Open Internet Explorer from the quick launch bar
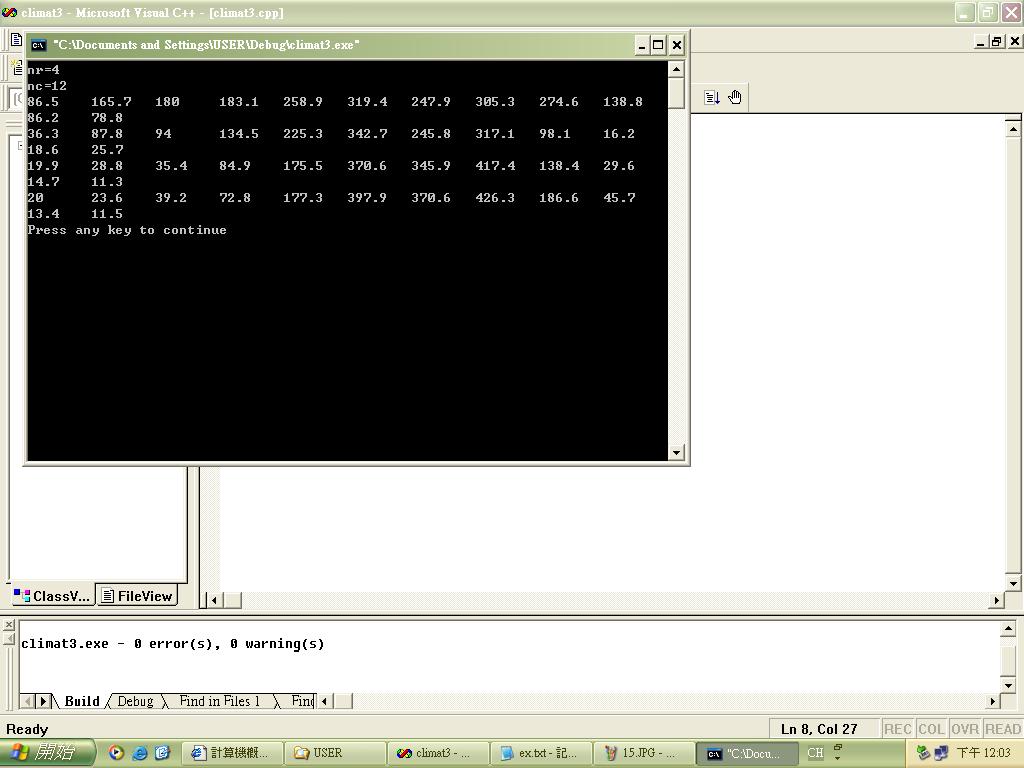Image resolution: width=1024 pixels, height=768 pixels. click(x=140, y=753)
